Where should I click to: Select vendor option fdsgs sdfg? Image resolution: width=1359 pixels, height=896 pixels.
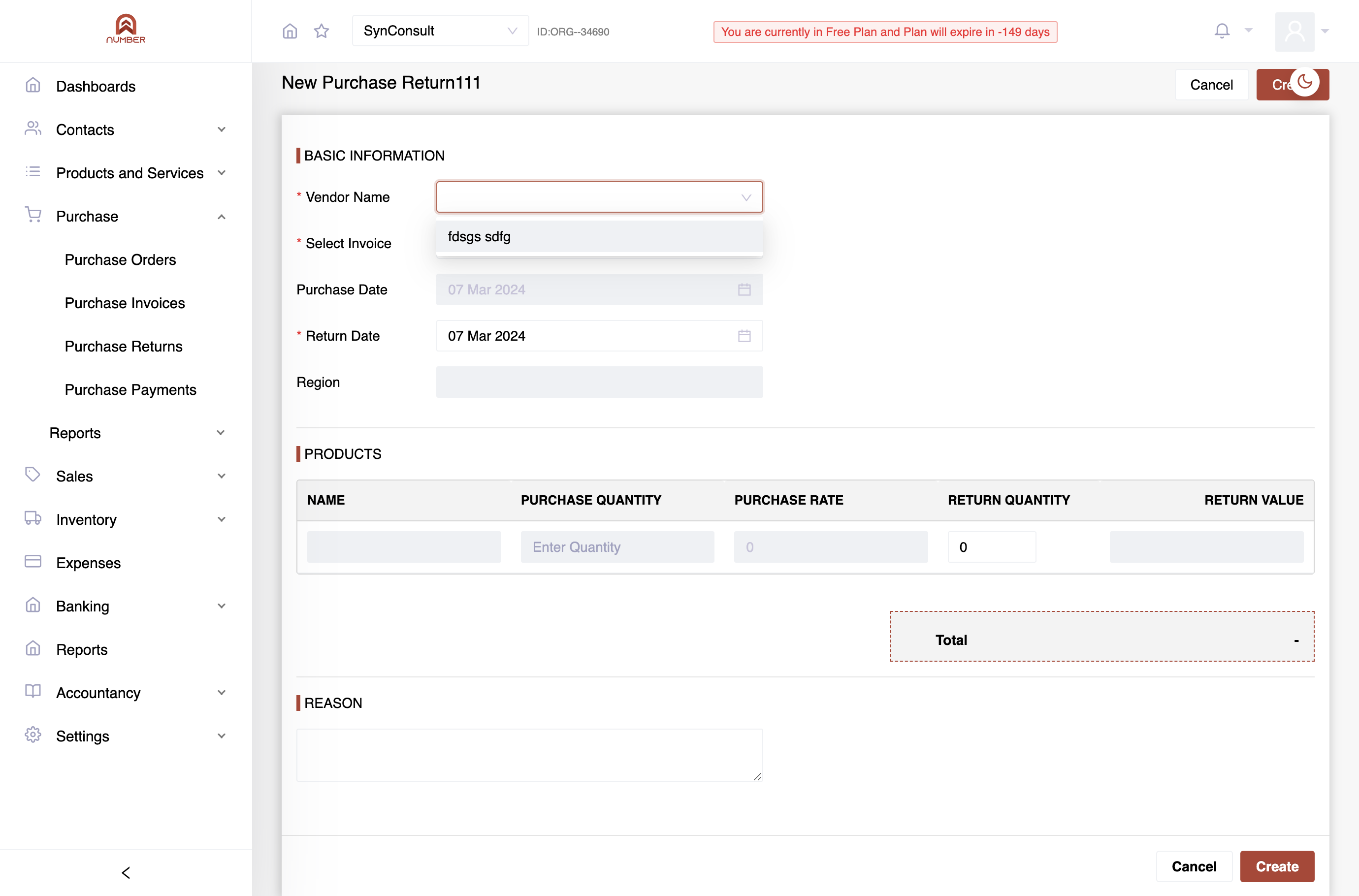pos(599,237)
